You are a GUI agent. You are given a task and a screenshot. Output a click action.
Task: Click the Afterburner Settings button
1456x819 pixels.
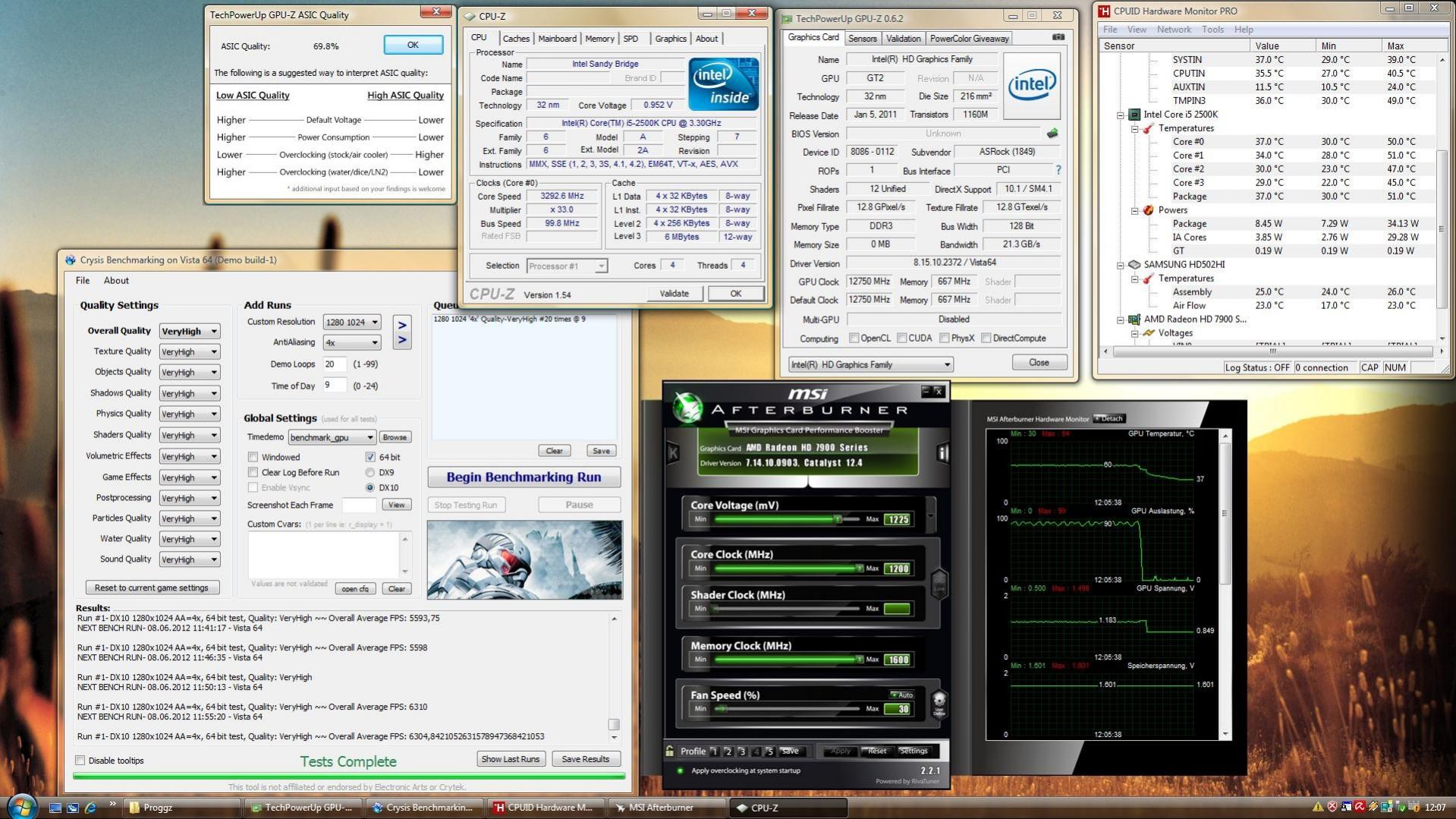914,751
